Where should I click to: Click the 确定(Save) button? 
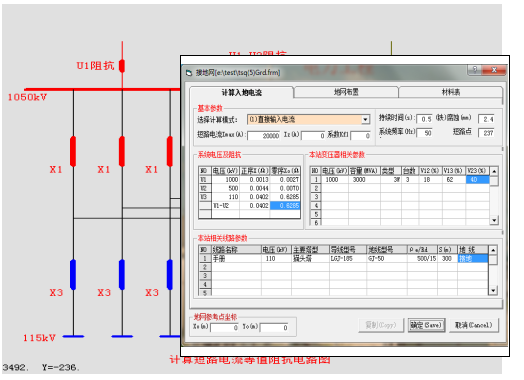click(x=426, y=325)
